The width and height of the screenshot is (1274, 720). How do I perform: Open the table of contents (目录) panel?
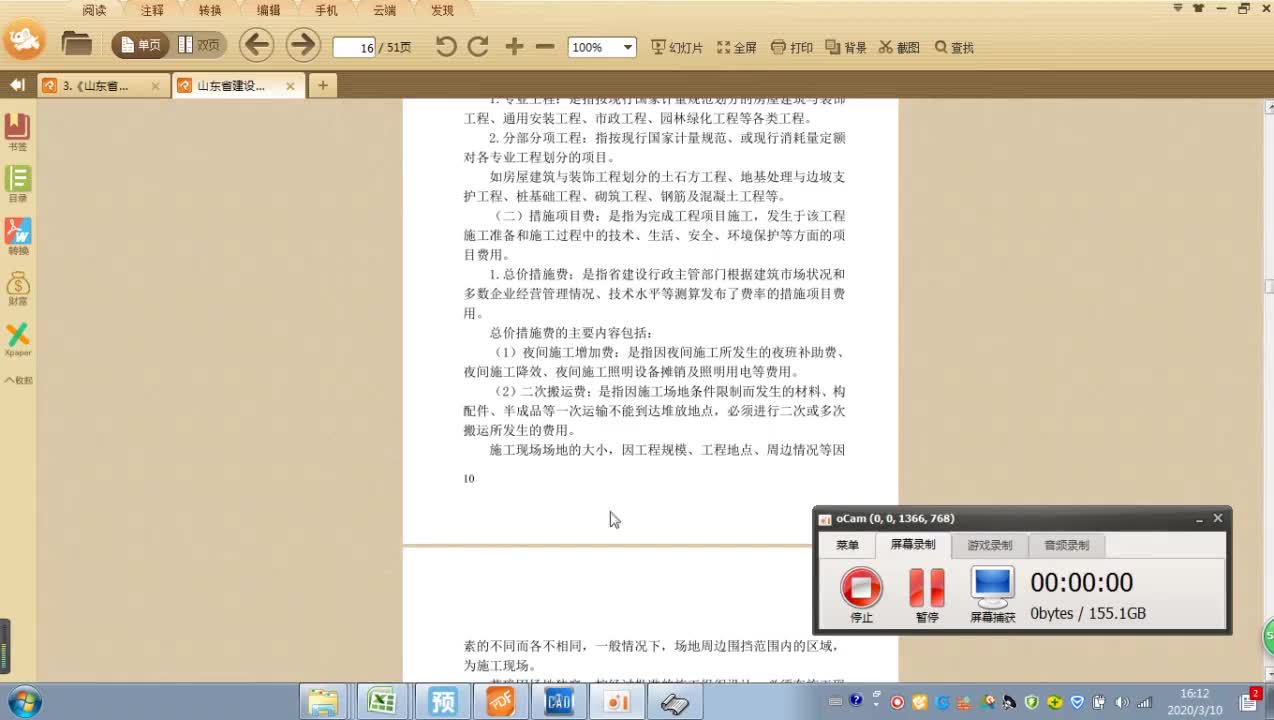tap(18, 184)
